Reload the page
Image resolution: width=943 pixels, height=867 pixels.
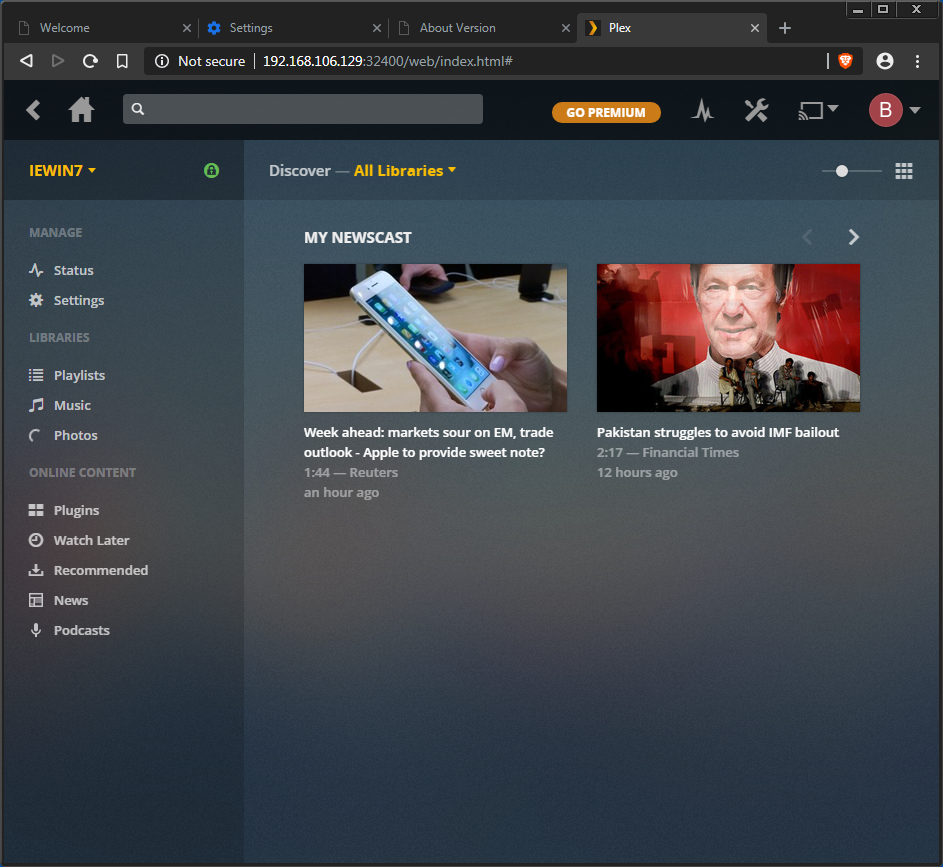click(x=90, y=61)
